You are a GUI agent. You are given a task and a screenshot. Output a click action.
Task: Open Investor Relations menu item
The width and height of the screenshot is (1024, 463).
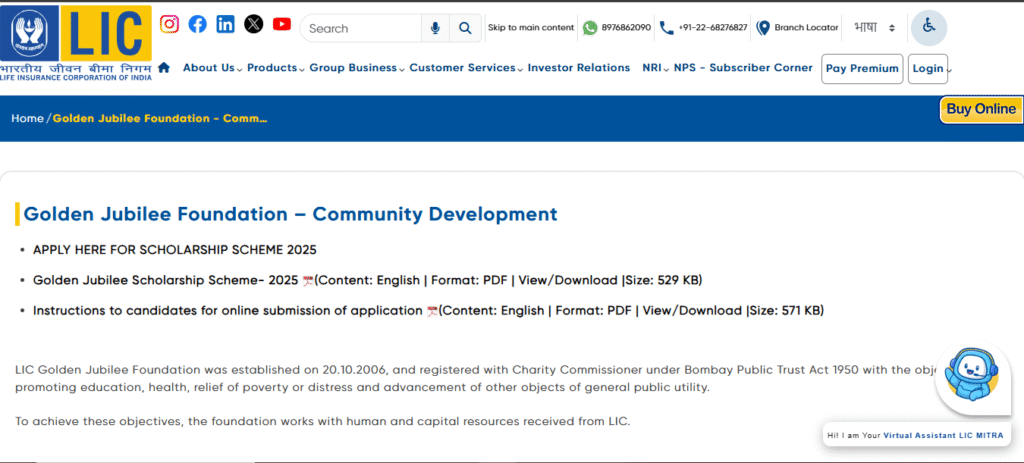(578, 68)
